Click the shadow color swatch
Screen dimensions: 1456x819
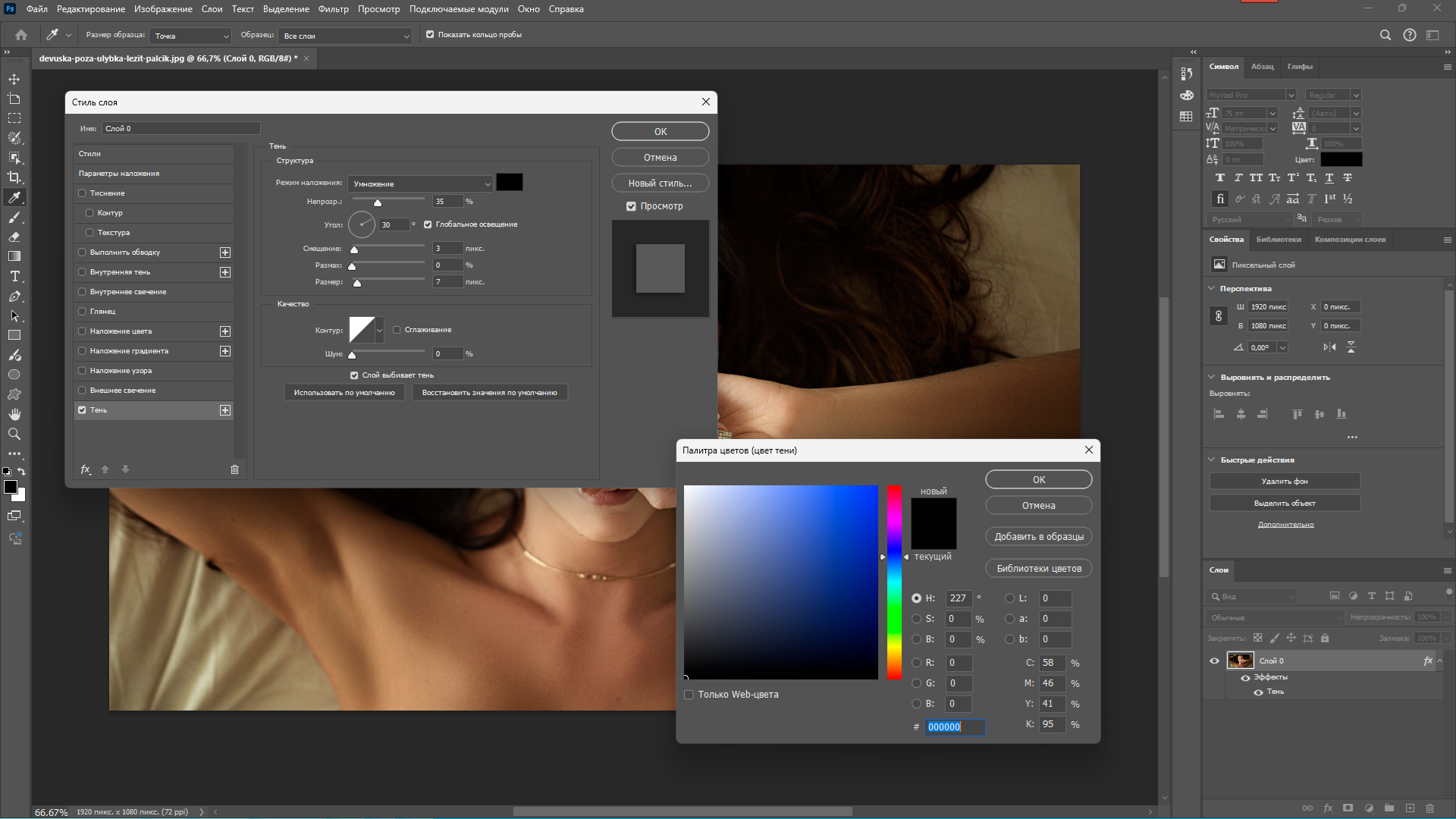[509, 183]
